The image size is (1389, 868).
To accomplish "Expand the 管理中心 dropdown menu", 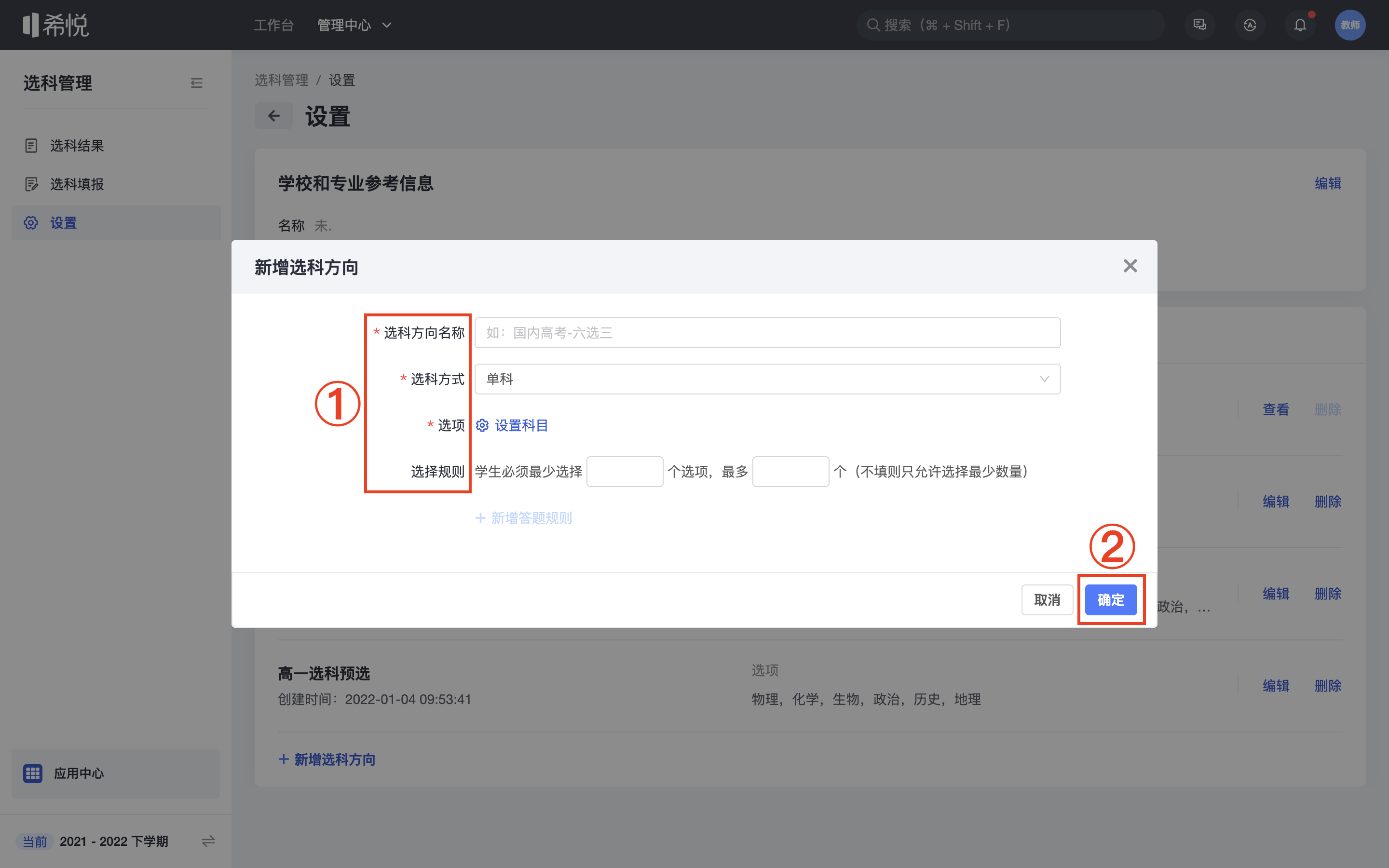I will tap(354, 25).
